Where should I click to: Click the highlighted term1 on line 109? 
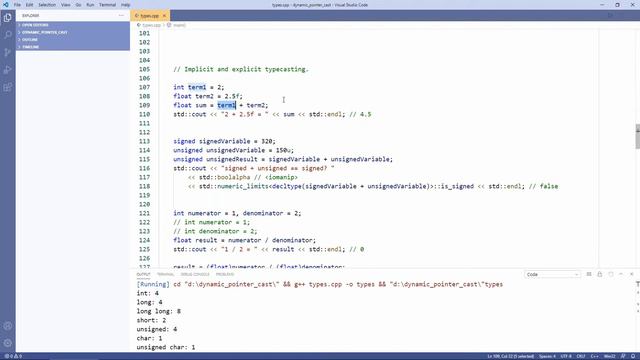point(227,105)
